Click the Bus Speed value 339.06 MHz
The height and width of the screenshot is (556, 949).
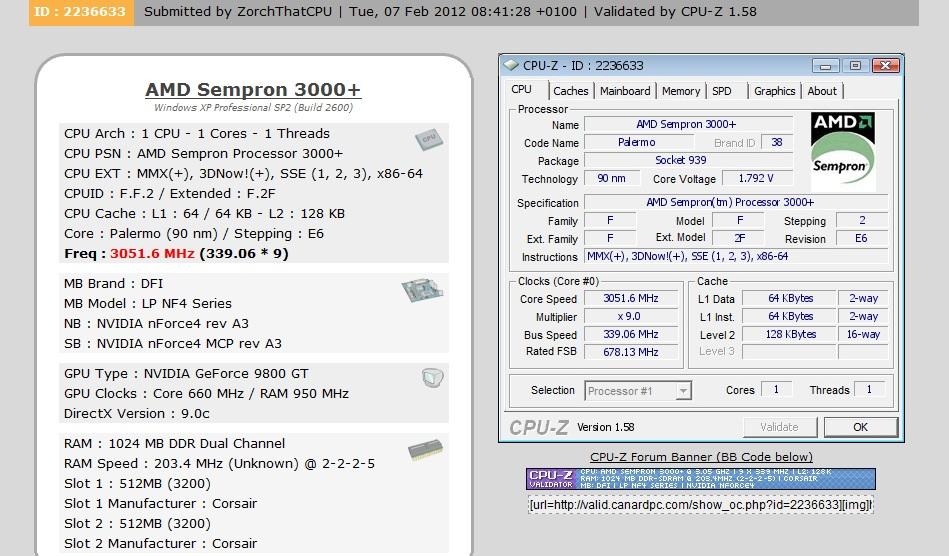coord(631,335)
